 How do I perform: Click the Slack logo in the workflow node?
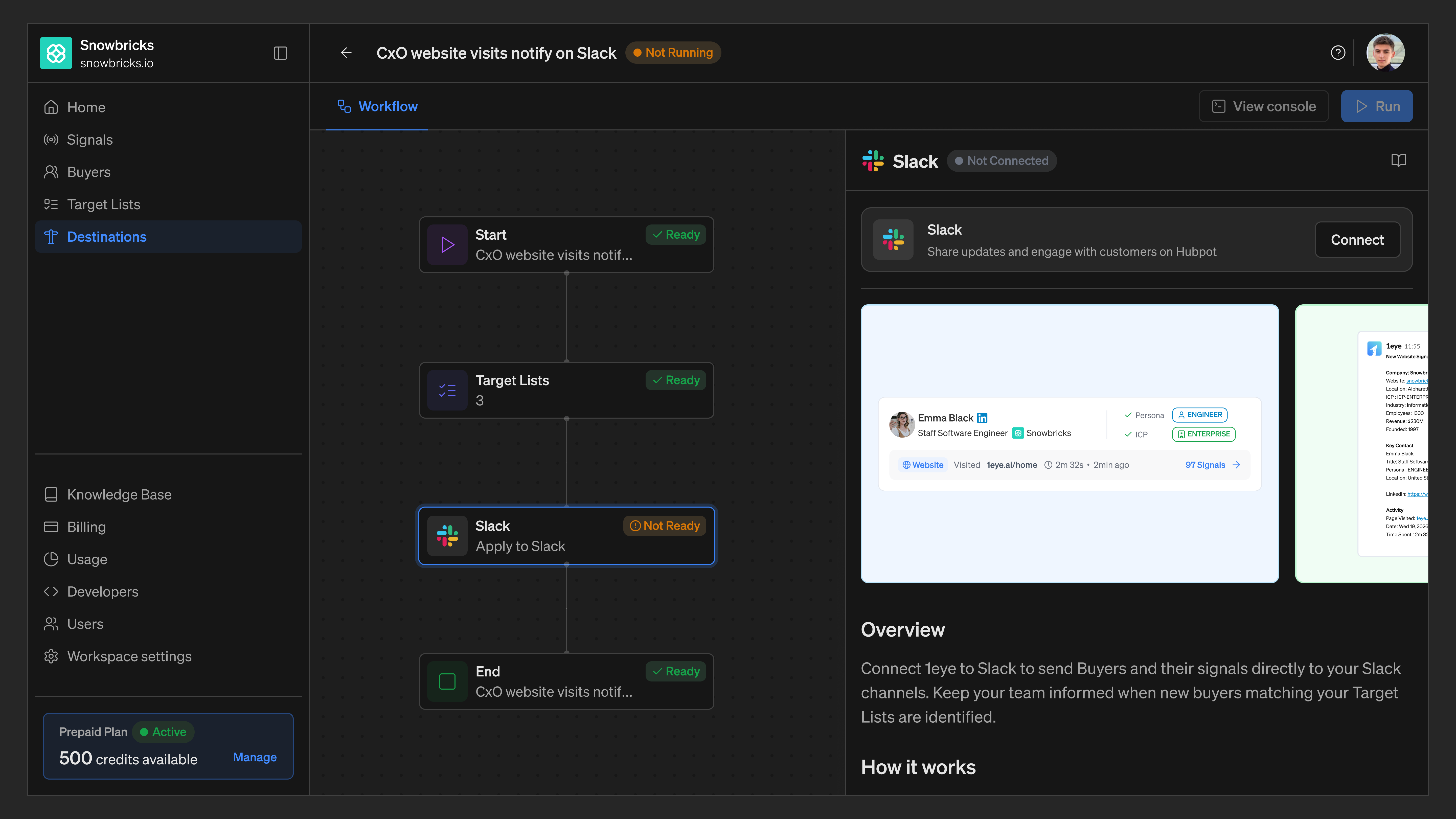coord(447,536)
